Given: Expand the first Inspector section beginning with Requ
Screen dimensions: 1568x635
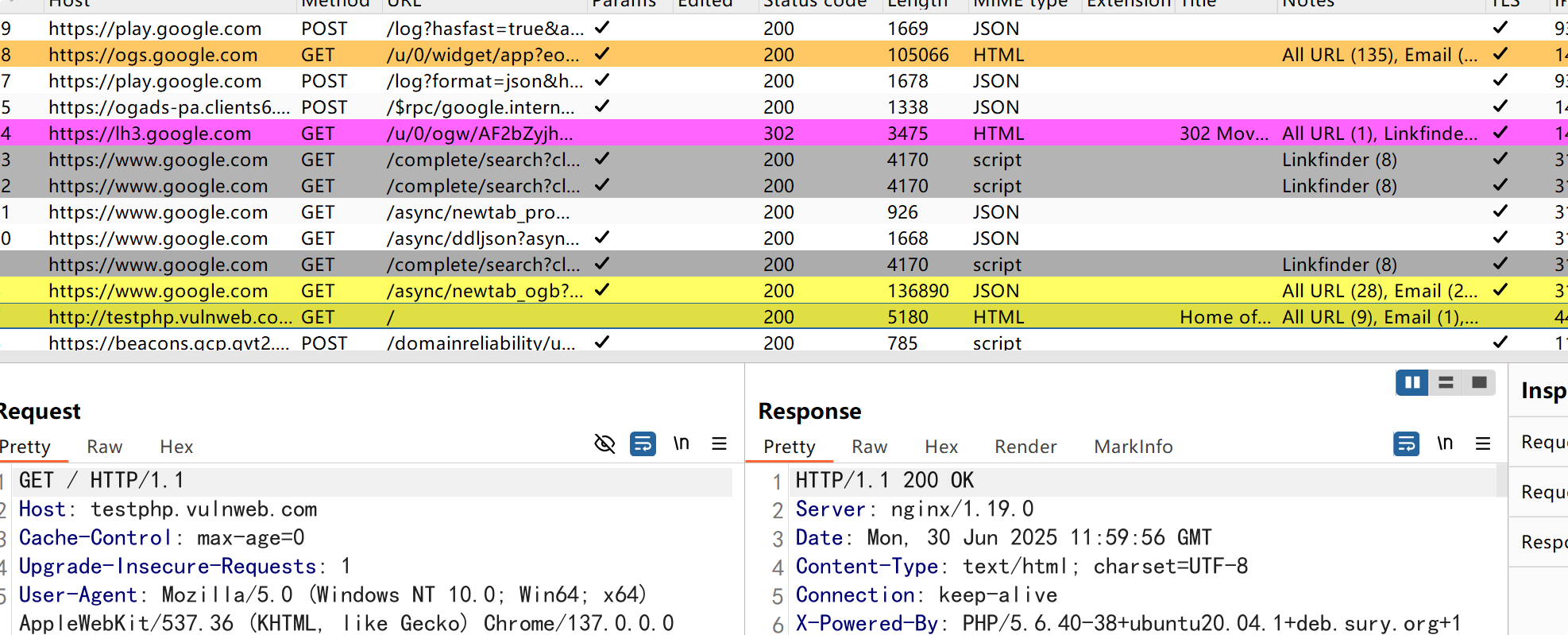Looking at the screenshot, I should [x=1543, y=442].
